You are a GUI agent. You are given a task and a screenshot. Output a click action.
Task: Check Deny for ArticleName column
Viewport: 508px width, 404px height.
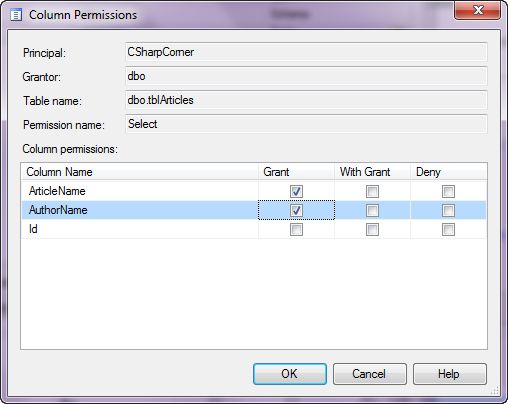[448, 191]
